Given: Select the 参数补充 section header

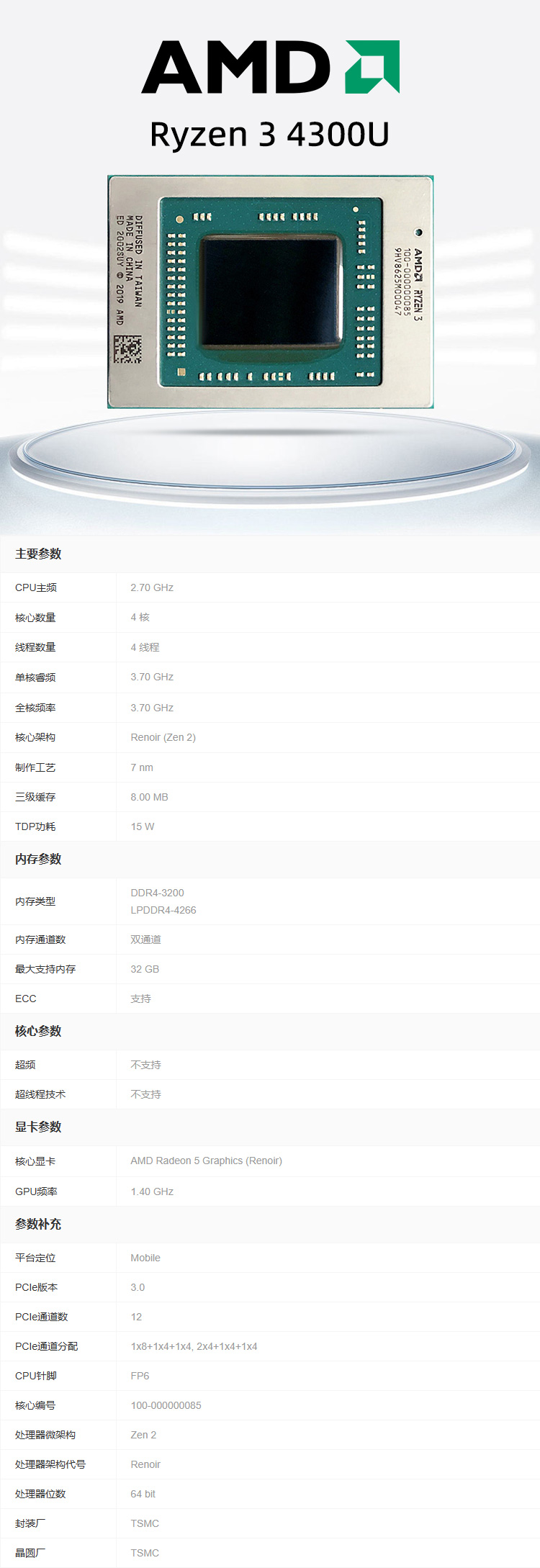Looking at the screenshot, I should coord(38,1224).
